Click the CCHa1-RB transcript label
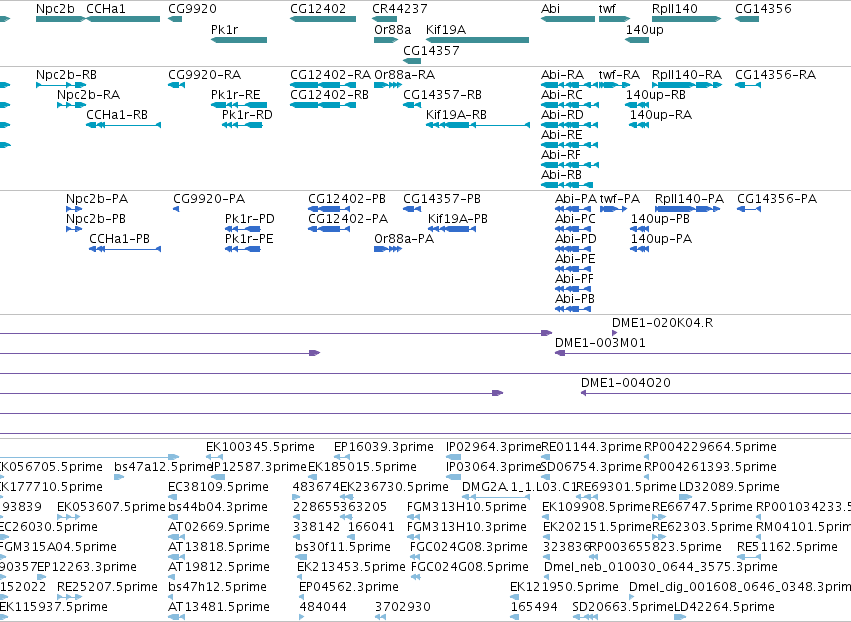 (117, 115)
